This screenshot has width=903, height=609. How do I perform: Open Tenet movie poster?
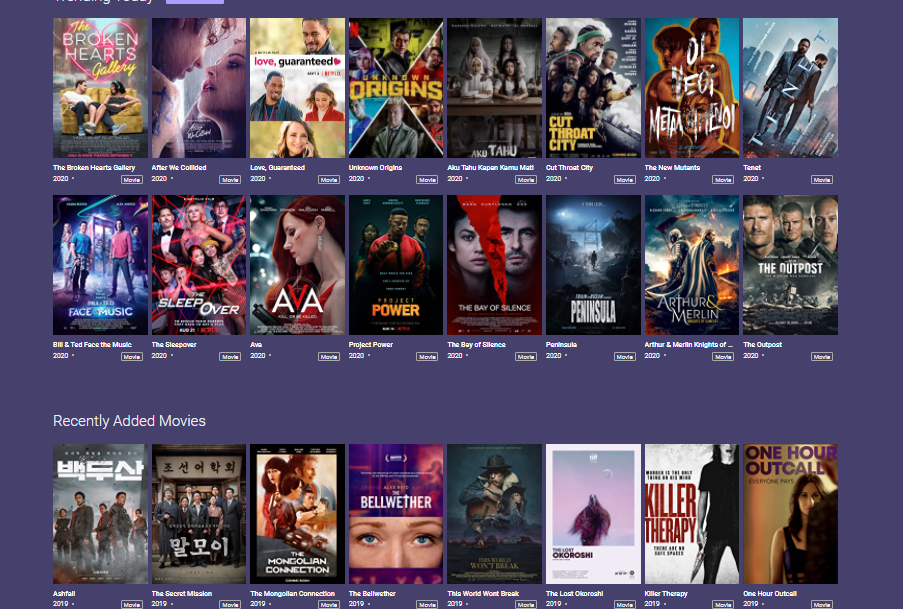pyautogui.click(x=790, y=88)
